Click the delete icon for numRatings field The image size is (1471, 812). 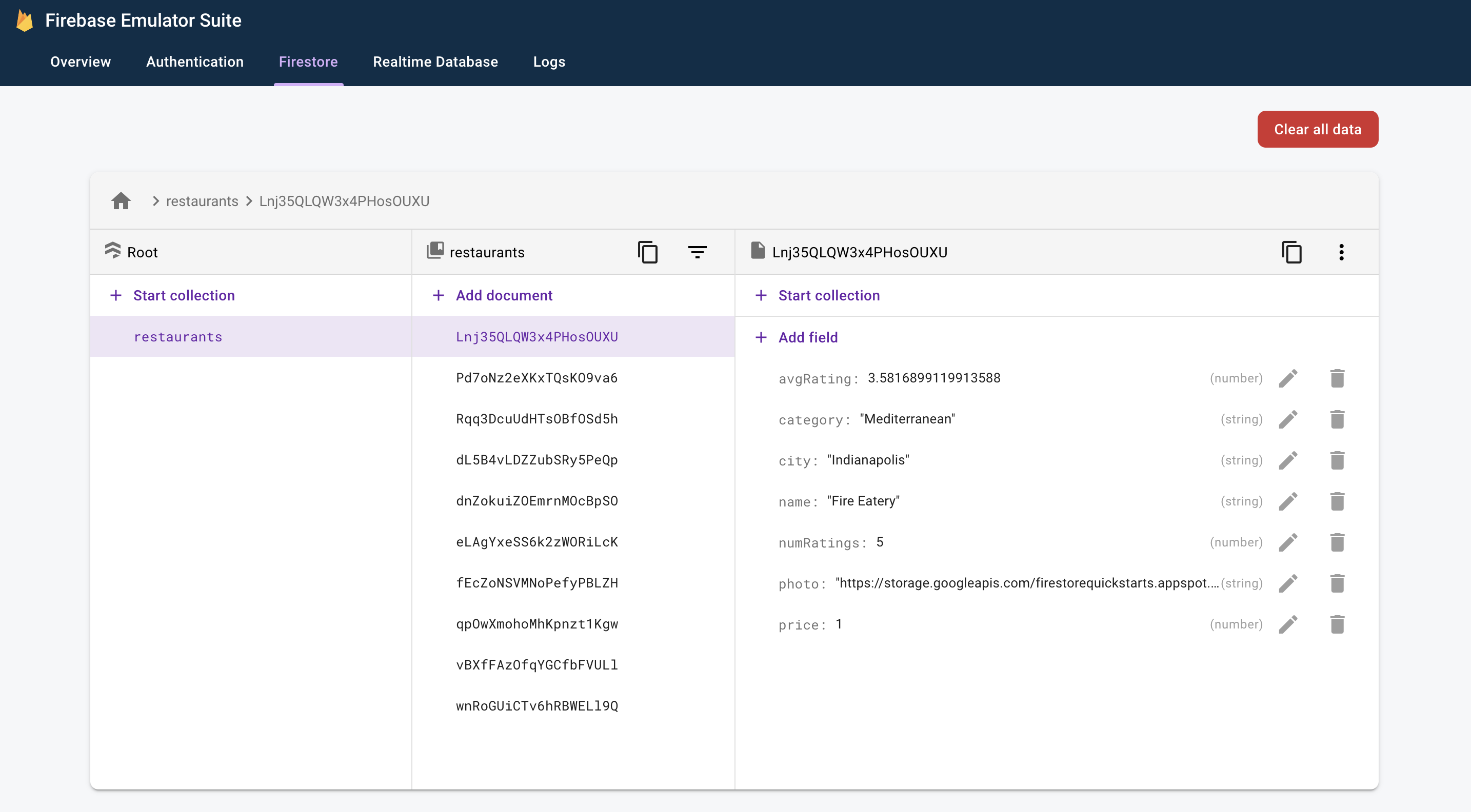1337,542
